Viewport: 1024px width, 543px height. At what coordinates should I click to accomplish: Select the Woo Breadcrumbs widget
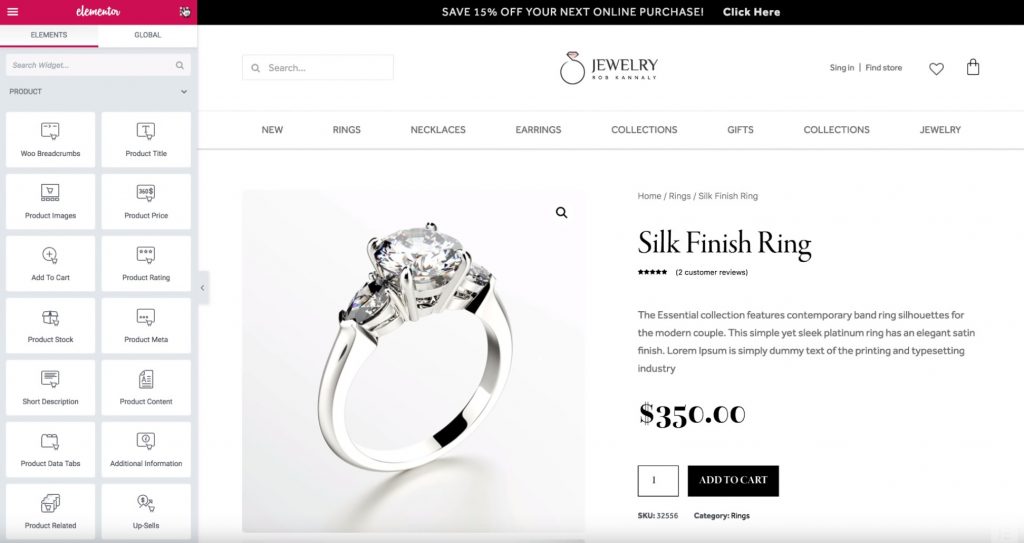[x=50, y=139]
